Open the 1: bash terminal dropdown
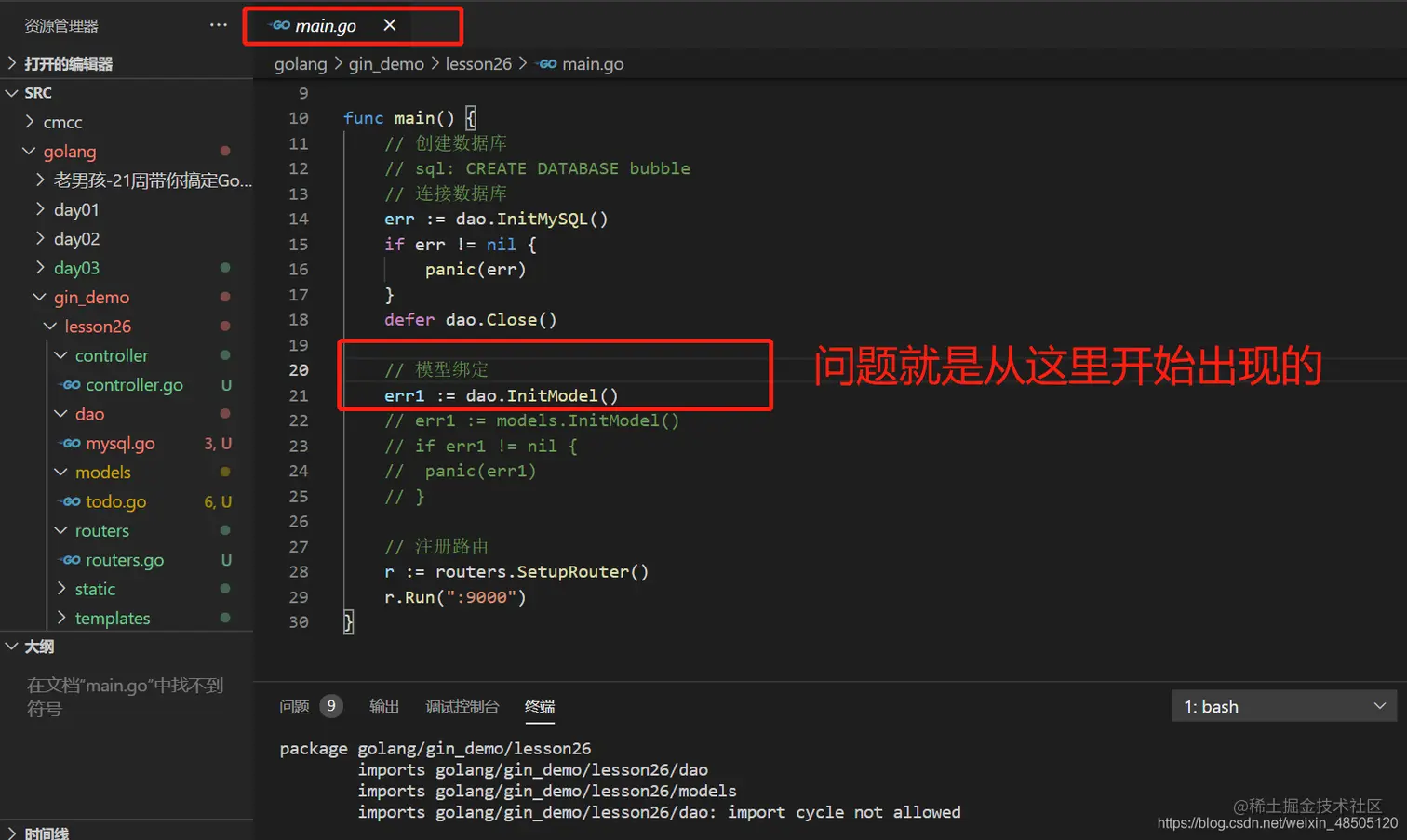Screen dimensions: 1407x840 click(x=1284, y=707)
